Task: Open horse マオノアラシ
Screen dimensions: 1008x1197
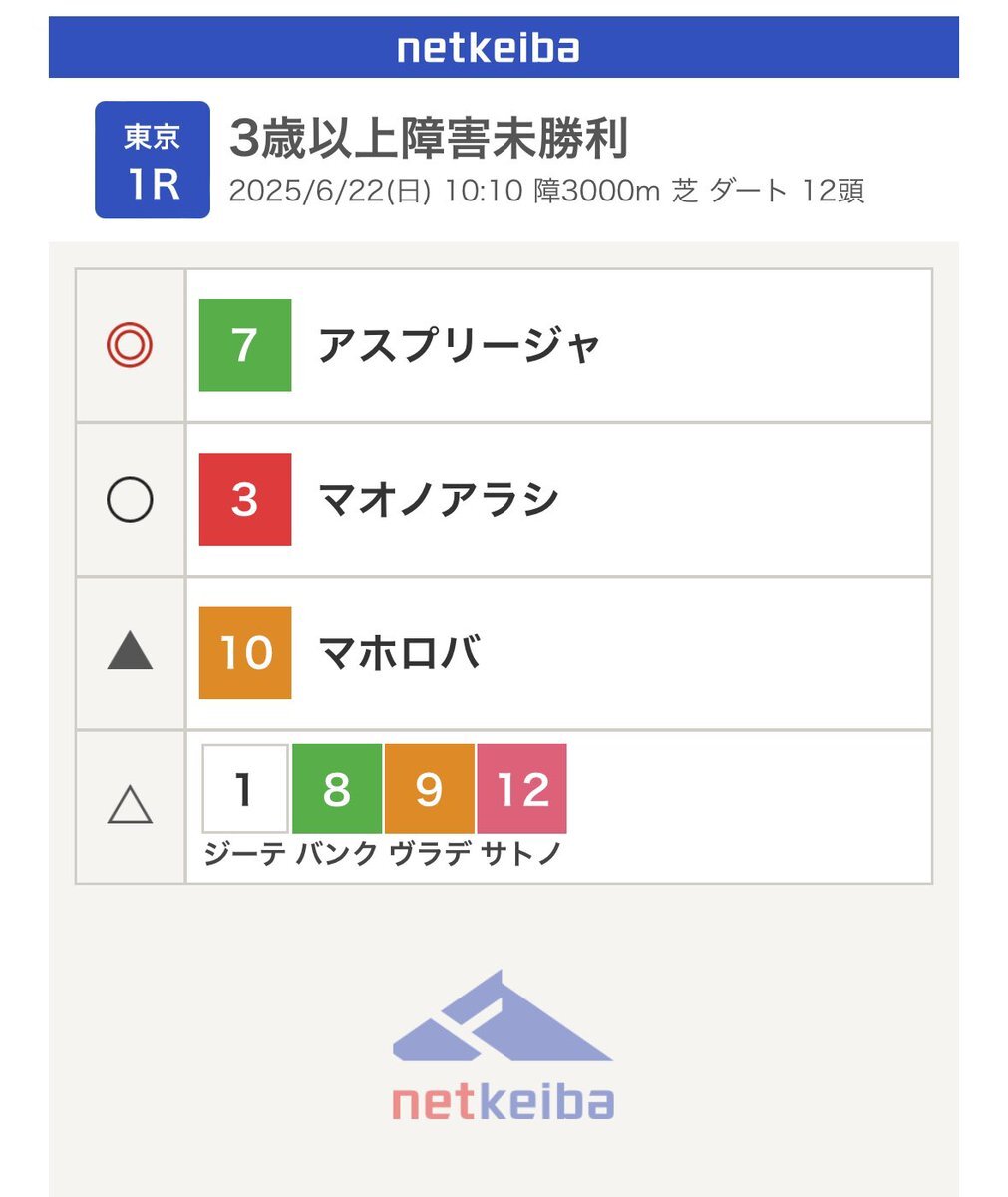Action: pyautogui.click(x=439, y=499)
